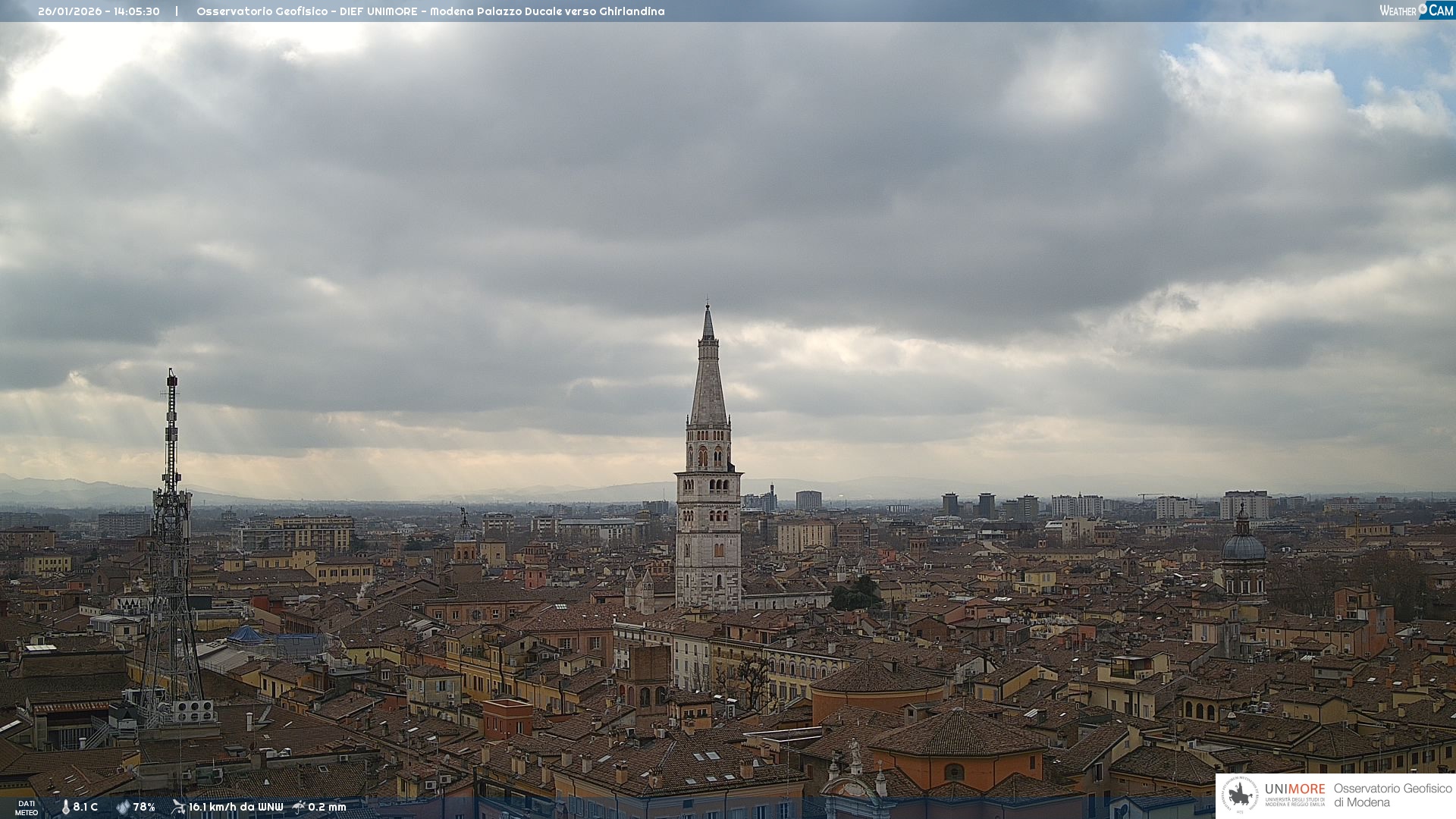Screen dimensions: 1456x819
Task: Click the WeatherCam logo
Action: click(x=1416, y=11)
